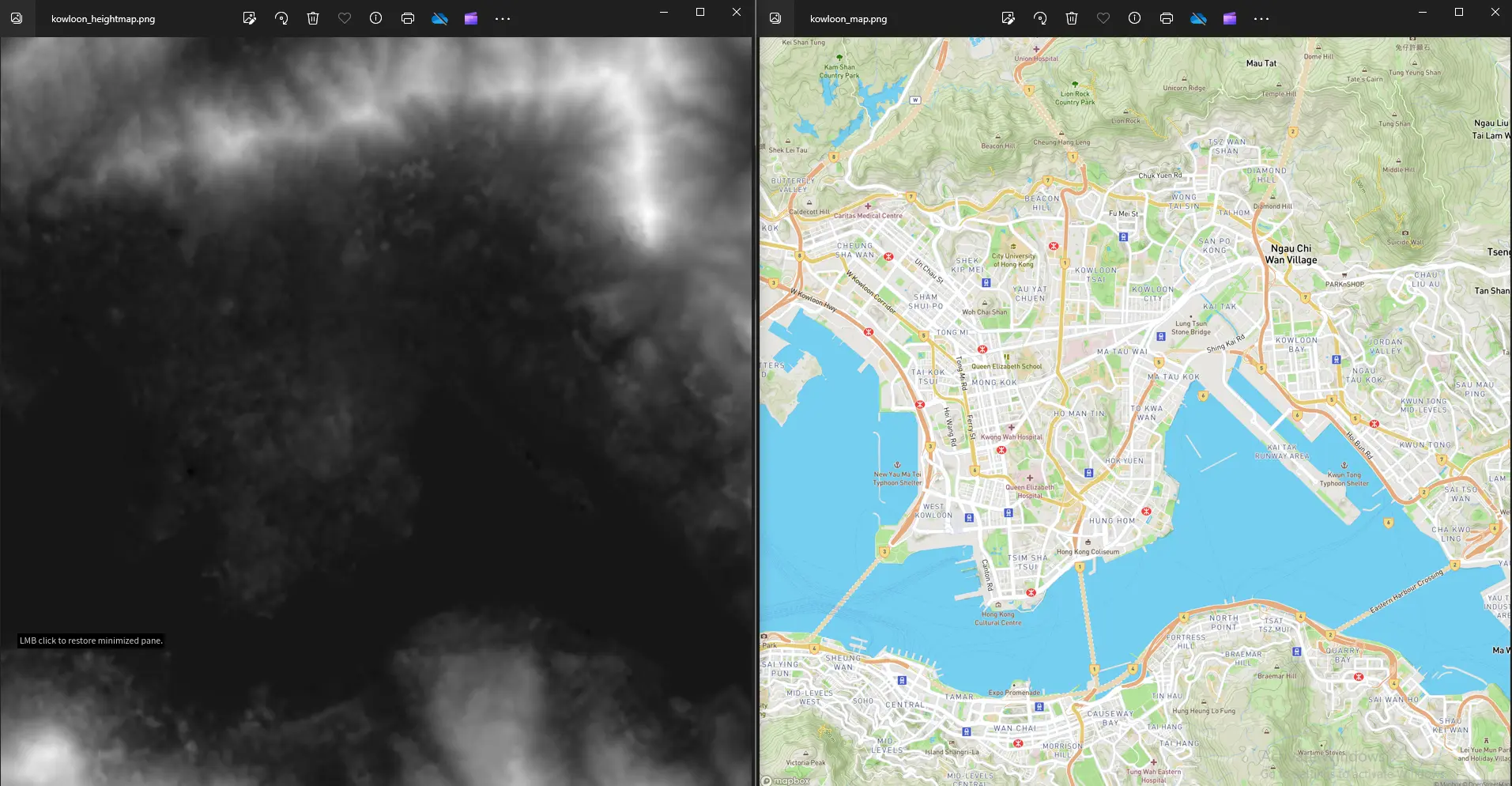Screen dimensions: 1512x786
Task: Click the kowloon_heightmap.png title text
Action: [x=104, y=19]
